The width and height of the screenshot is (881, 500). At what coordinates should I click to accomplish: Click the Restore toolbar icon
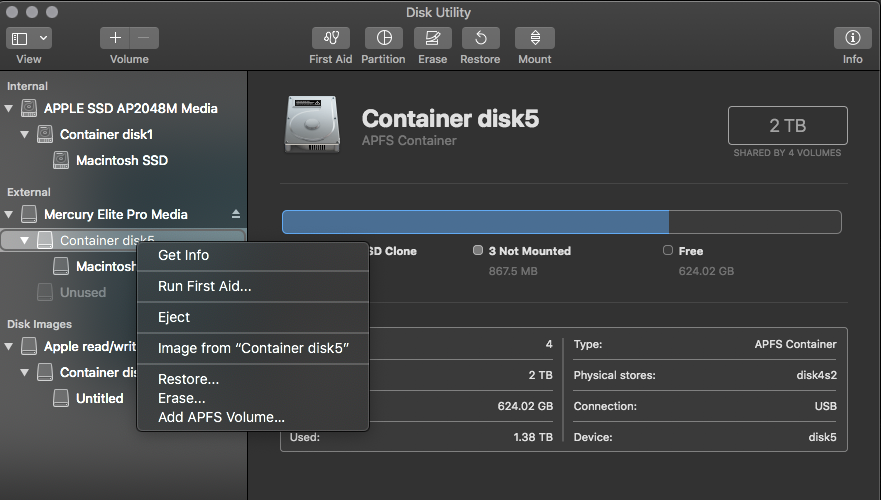(x=480, y=38)
